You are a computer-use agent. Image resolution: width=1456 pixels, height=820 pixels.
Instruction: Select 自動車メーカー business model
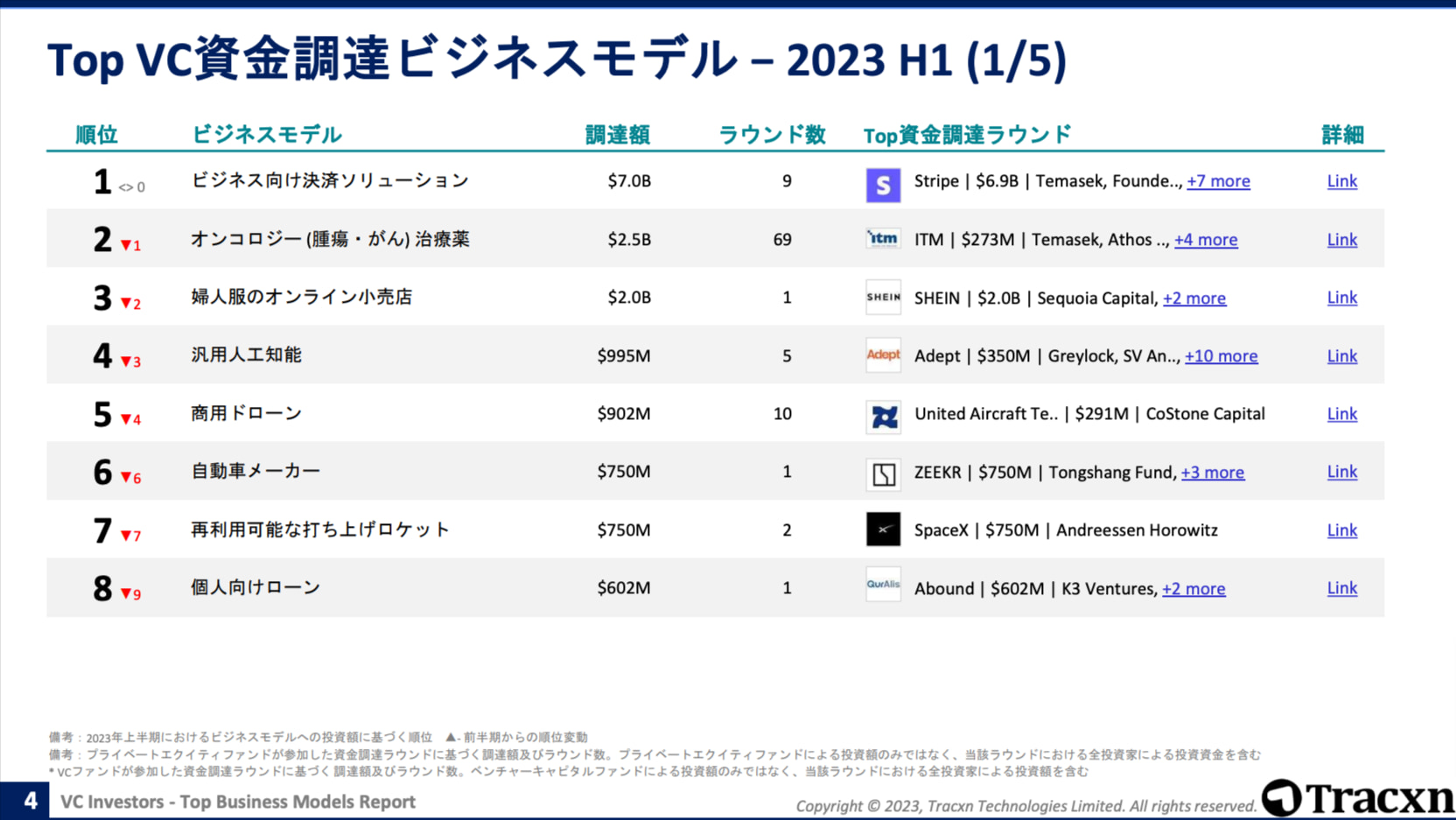tap(255, 471)
